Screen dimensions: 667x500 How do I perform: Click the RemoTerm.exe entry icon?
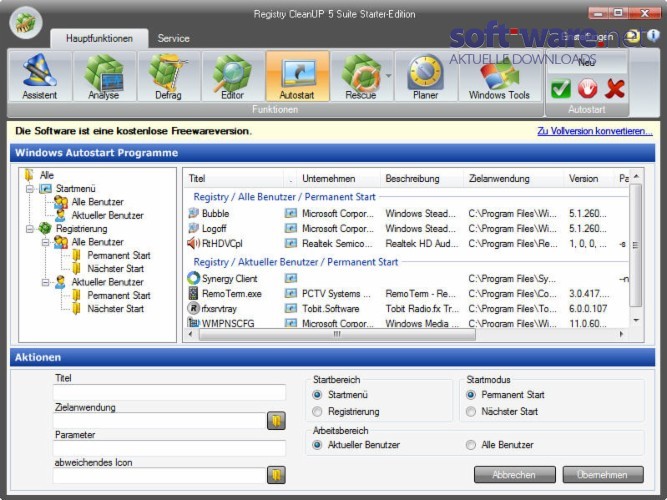click(x=194, y=293)
